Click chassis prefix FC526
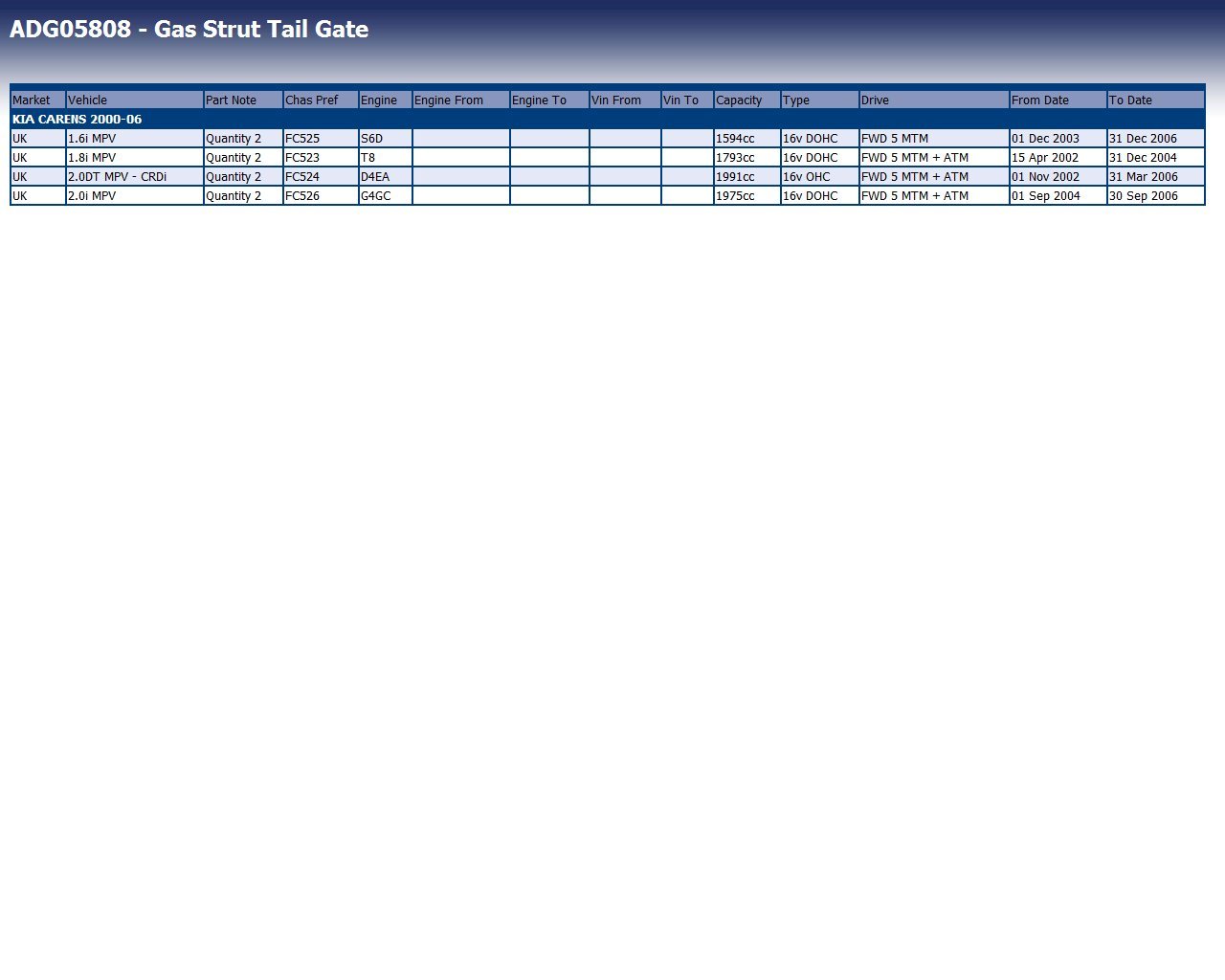The width and height of the screenshot is (1225, 980). point(321,195)
